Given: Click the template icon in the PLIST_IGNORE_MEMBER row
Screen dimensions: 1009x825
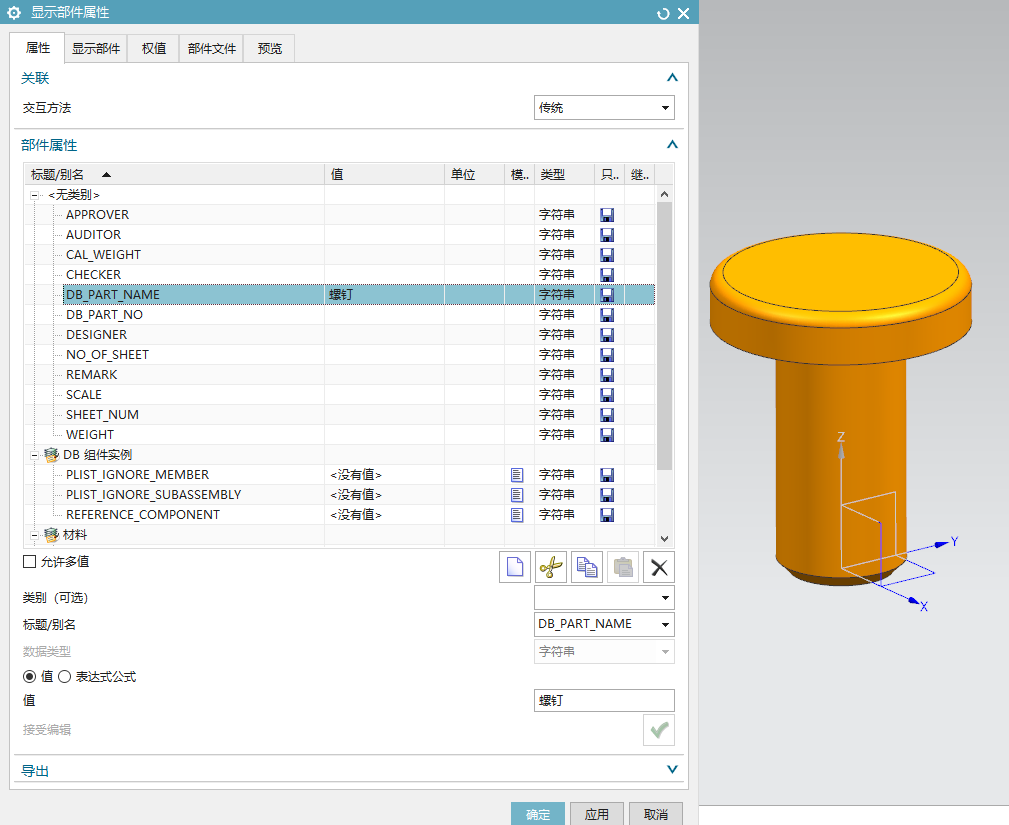Looking at the screenshot, I should point(517,475).
